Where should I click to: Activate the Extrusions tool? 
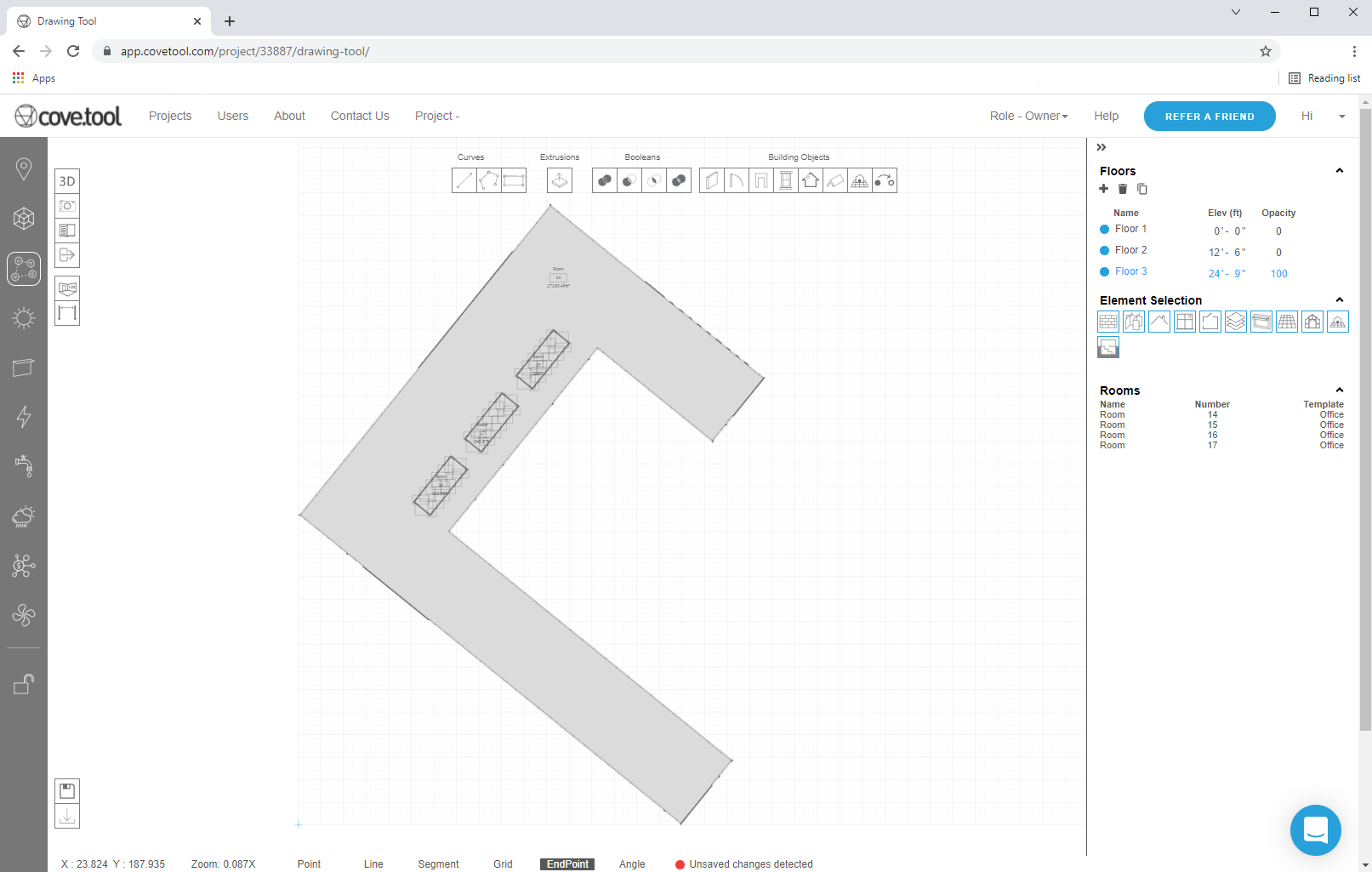tap(559, 180)
